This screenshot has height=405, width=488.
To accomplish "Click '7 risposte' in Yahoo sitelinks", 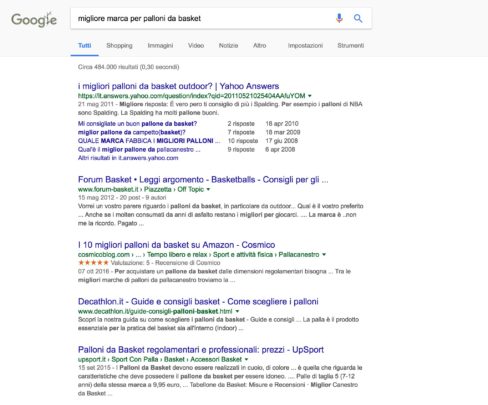I will (x=241, y=132).
